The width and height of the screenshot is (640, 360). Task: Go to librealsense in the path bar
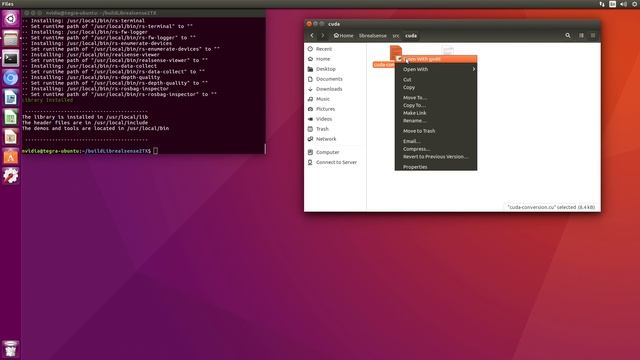[372, 36]
